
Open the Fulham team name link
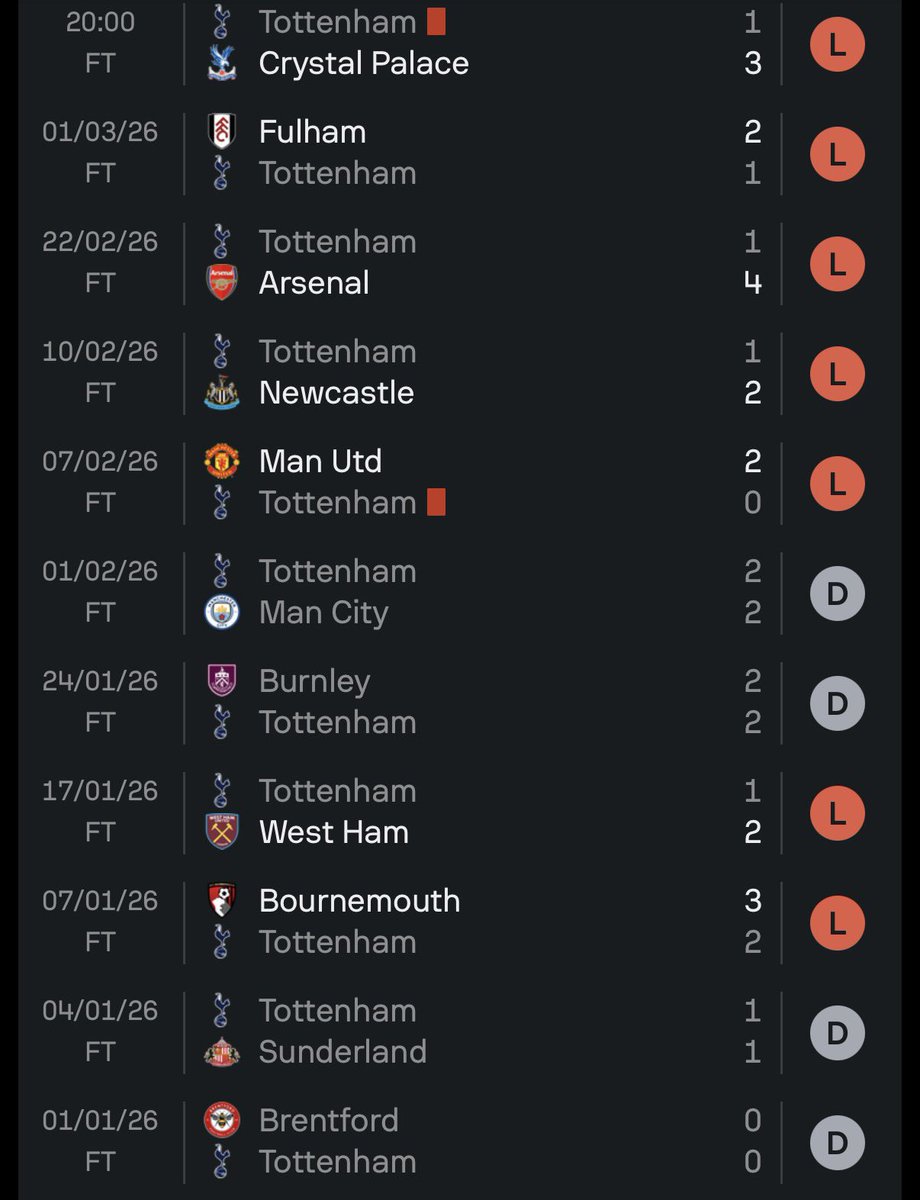point(312,132)
